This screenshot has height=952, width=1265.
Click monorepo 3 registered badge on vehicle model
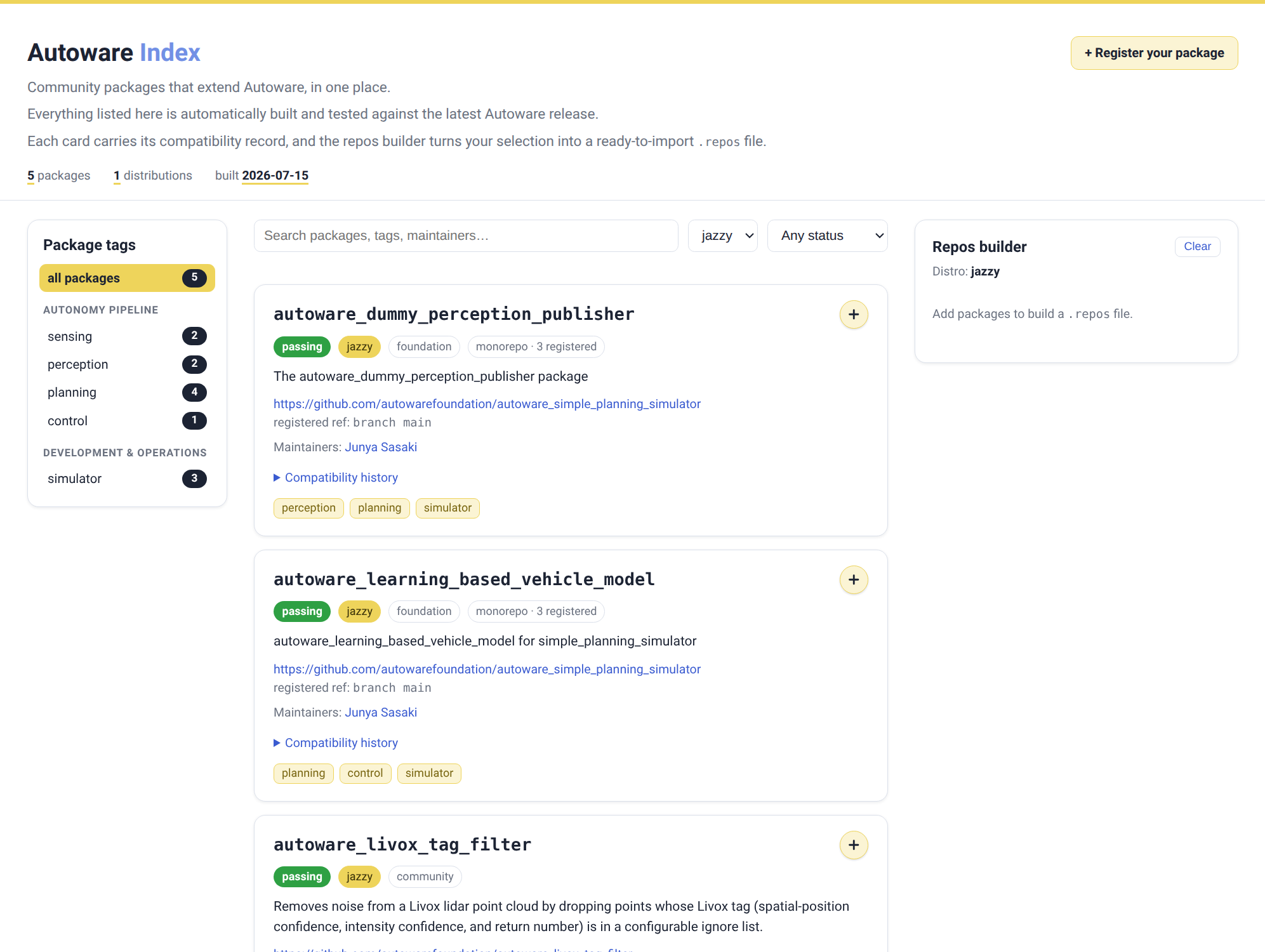pos(536,611)
